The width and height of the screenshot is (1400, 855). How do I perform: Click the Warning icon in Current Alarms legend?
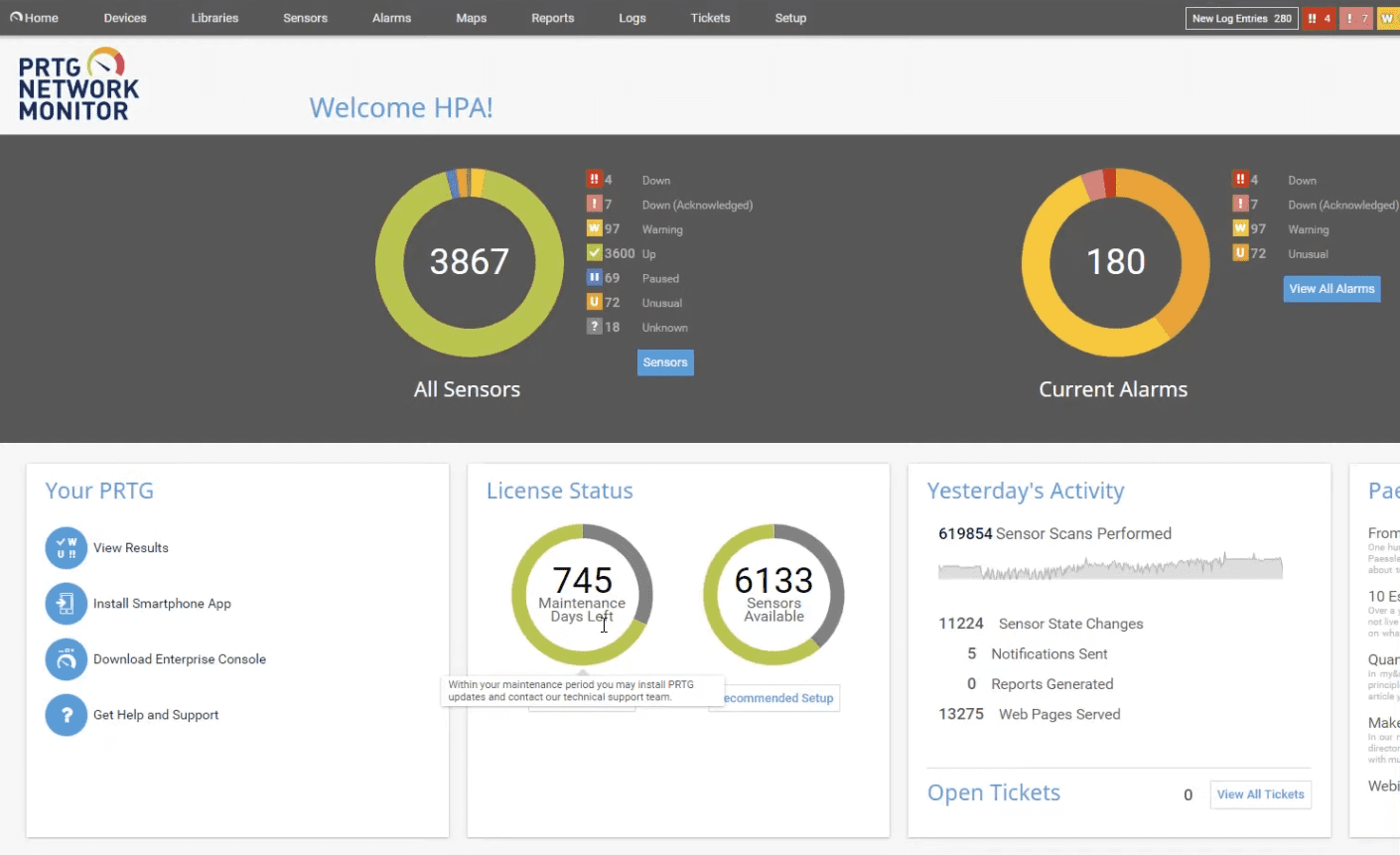1240,228
